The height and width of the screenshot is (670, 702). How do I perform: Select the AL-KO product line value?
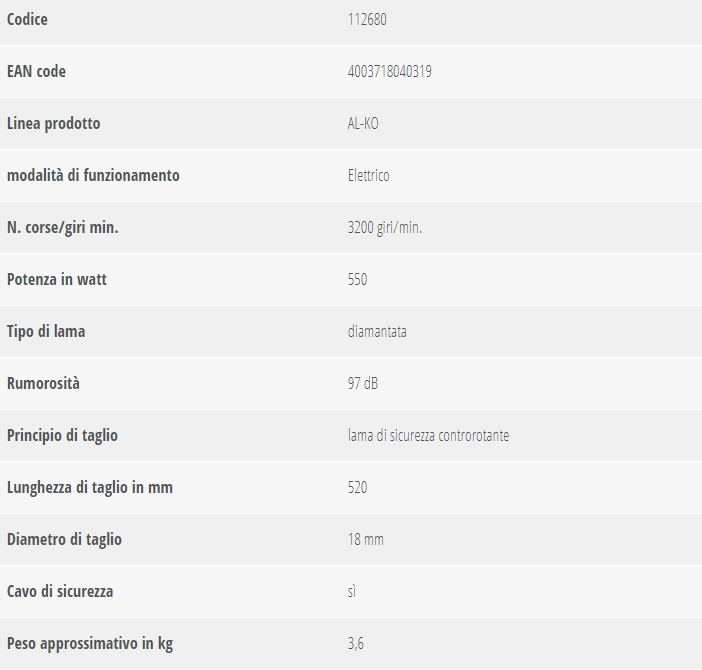coord(363,124)
